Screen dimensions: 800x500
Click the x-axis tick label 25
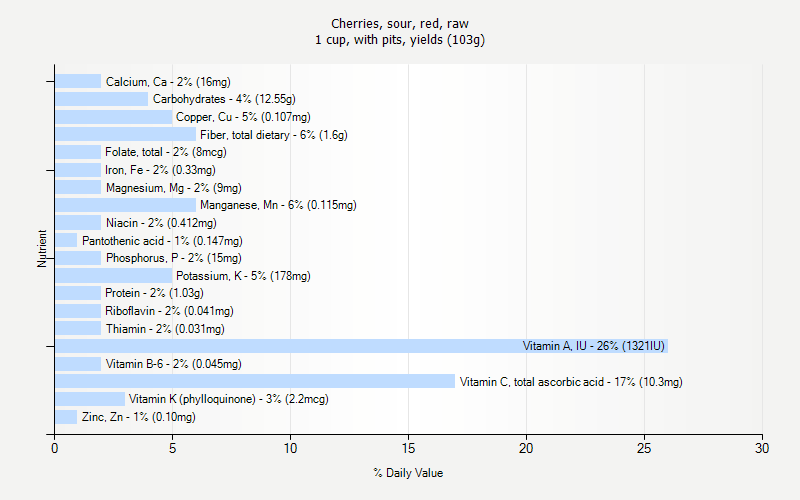(644, 448)
